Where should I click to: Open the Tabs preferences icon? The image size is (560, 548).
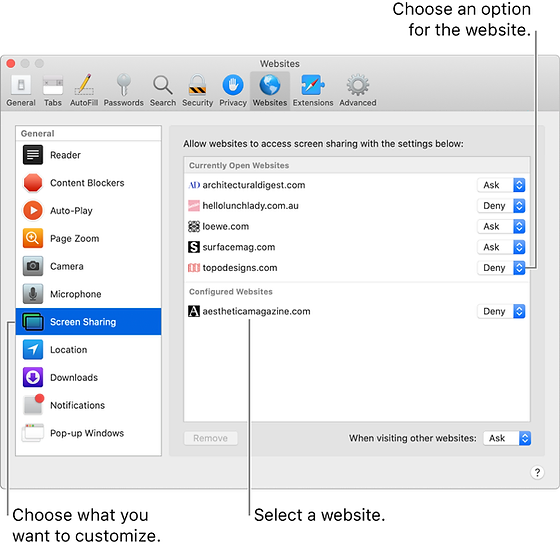click(53, 85)
